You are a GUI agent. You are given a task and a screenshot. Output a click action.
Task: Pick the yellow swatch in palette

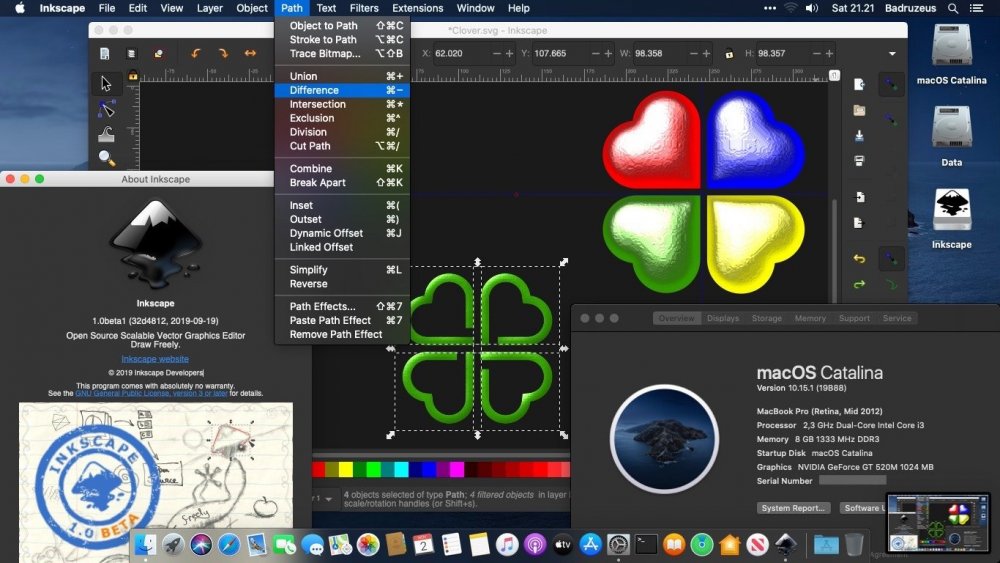point(346,469)
